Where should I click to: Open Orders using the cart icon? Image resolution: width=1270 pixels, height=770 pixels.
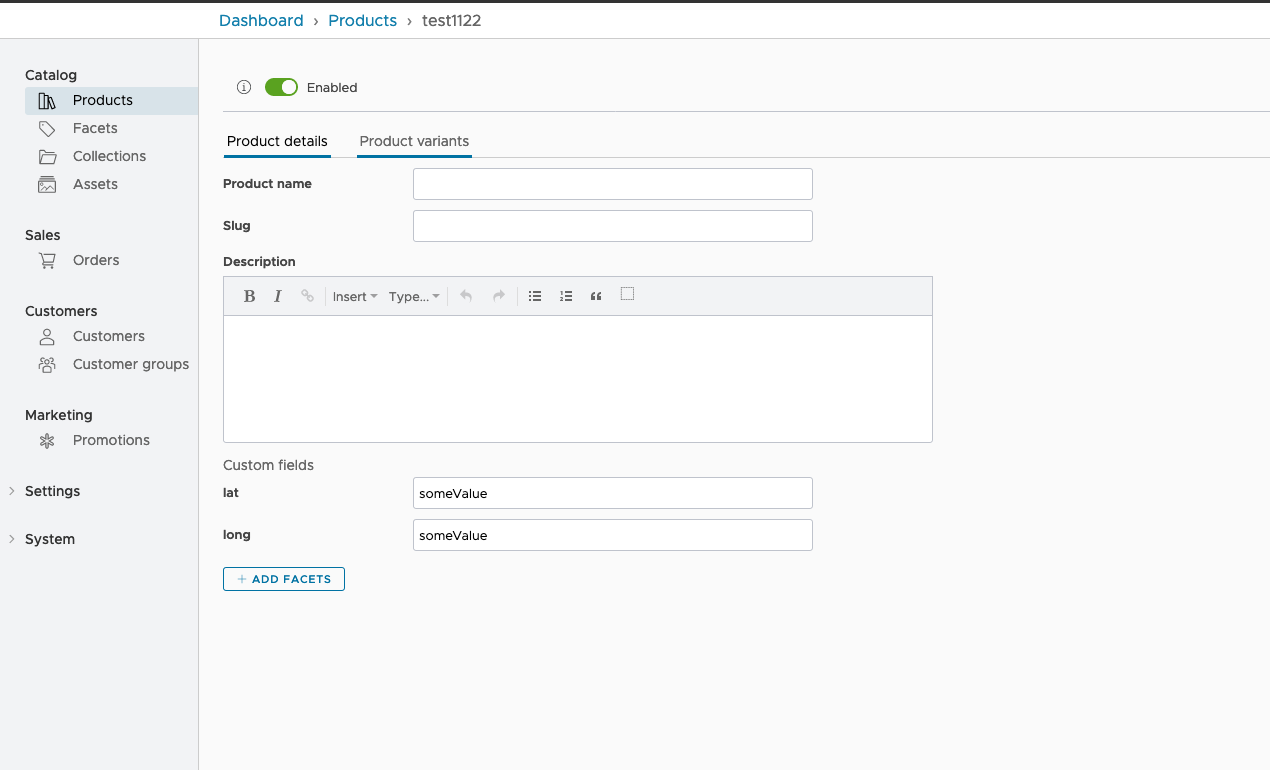tap(46, 260)
